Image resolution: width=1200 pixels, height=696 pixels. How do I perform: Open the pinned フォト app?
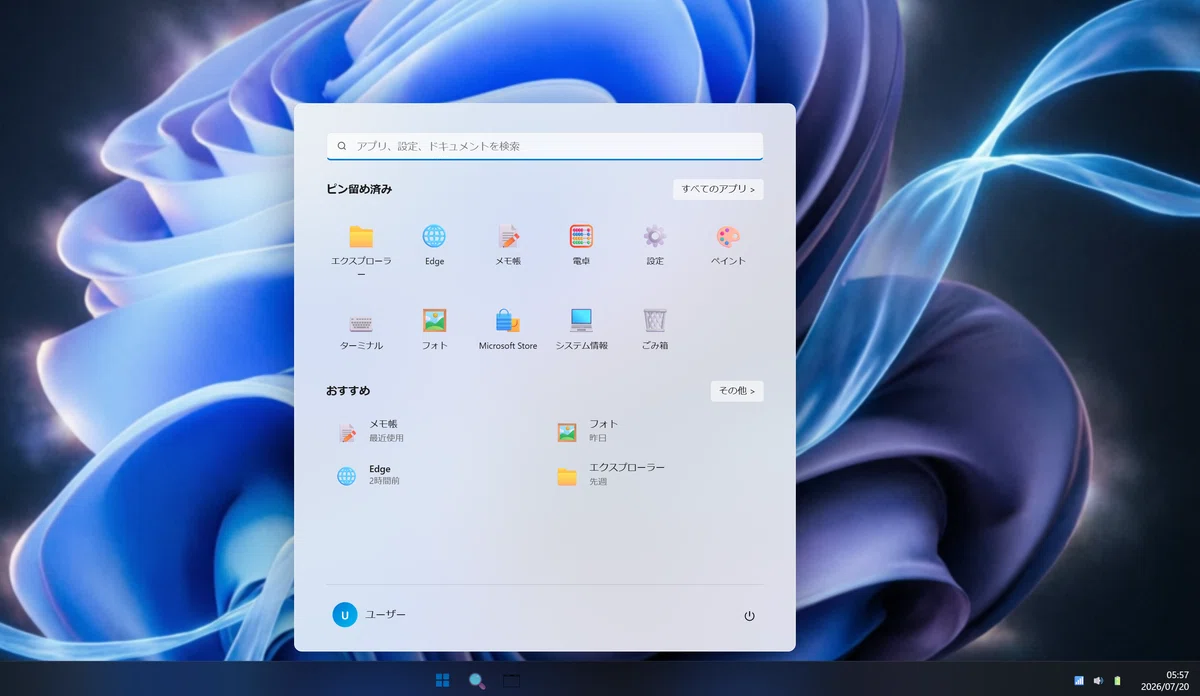click(x=434, y=330)
